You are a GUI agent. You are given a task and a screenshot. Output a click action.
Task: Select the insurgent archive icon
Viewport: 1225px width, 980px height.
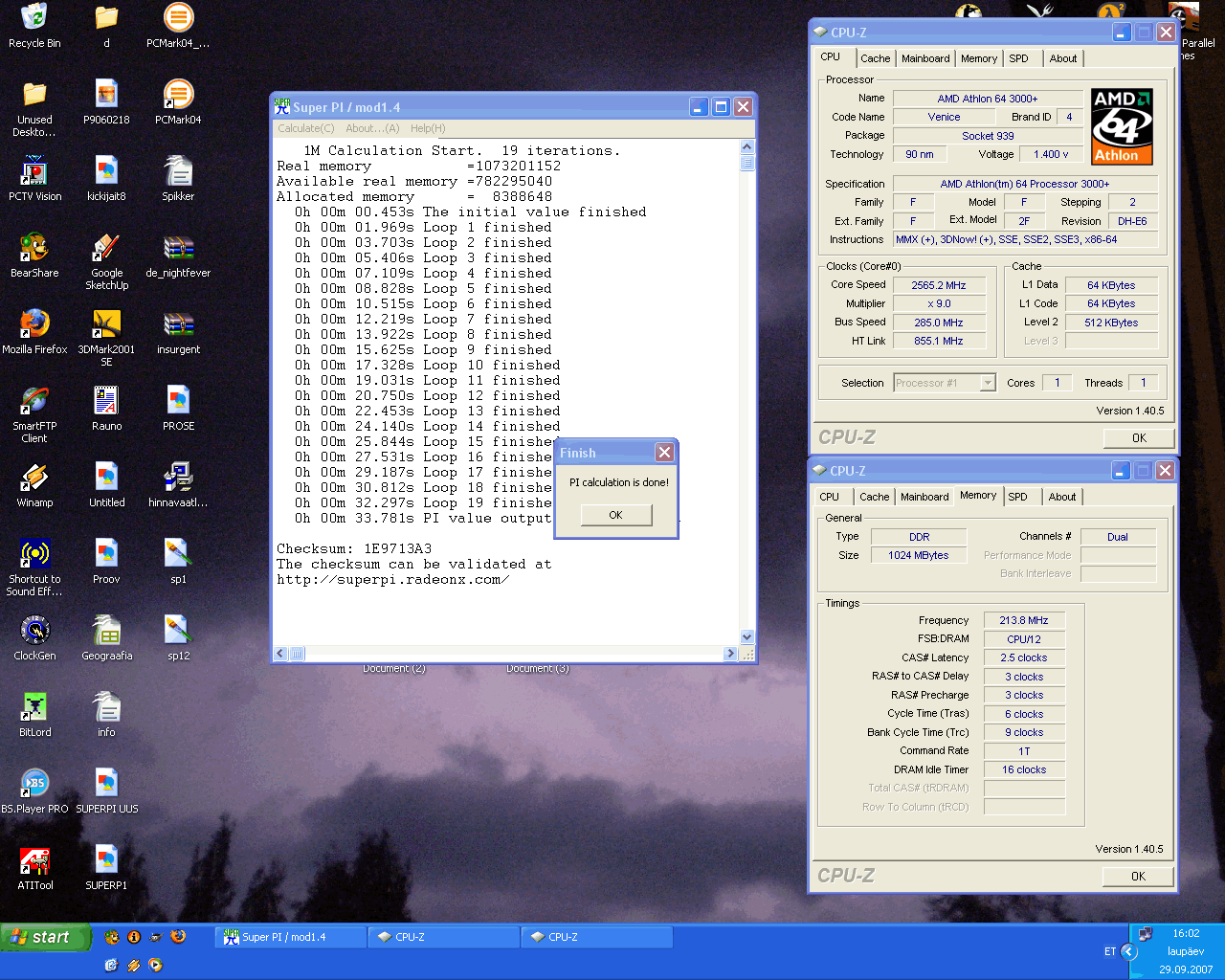coord(178,332)
